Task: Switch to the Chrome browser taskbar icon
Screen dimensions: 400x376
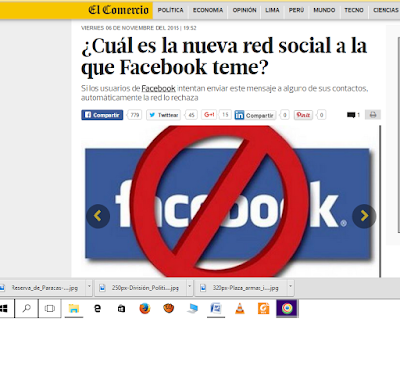Action: [x=287, y=309]
